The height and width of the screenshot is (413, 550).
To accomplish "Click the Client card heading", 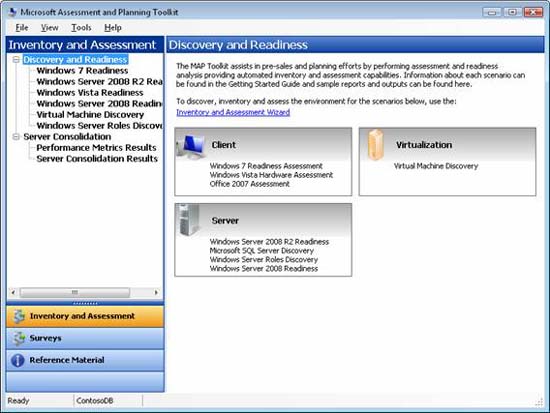I will click(x=223, y=145).
